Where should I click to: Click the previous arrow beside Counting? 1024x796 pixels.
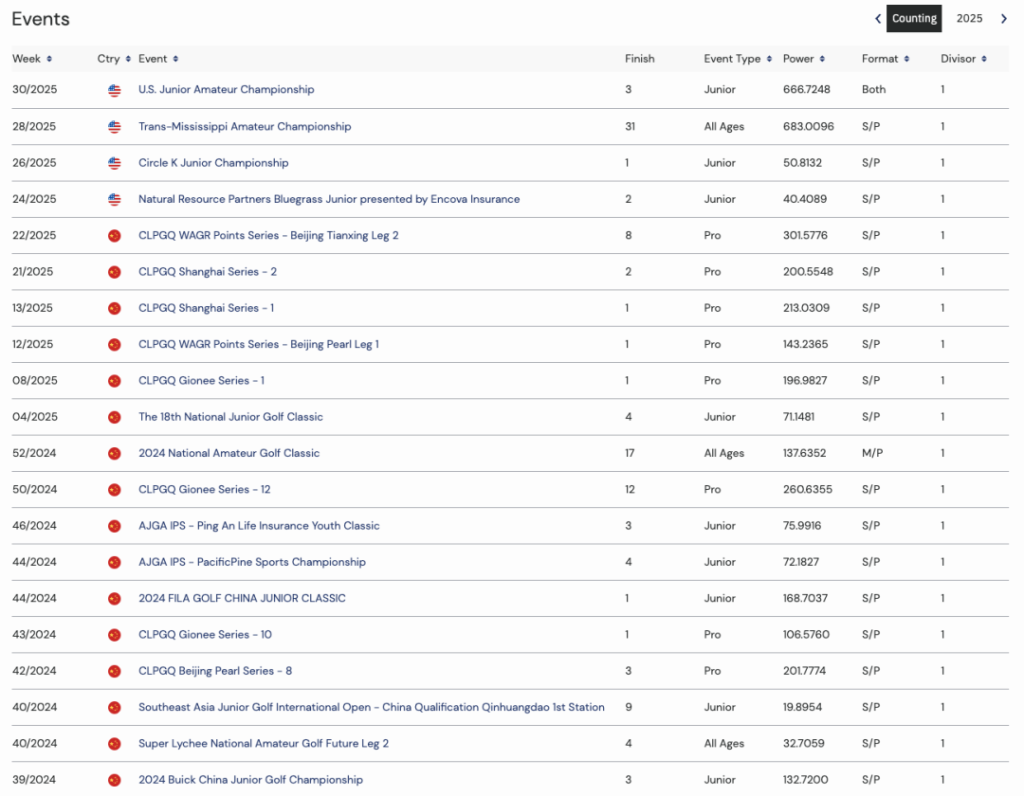[x=878, y=19]
